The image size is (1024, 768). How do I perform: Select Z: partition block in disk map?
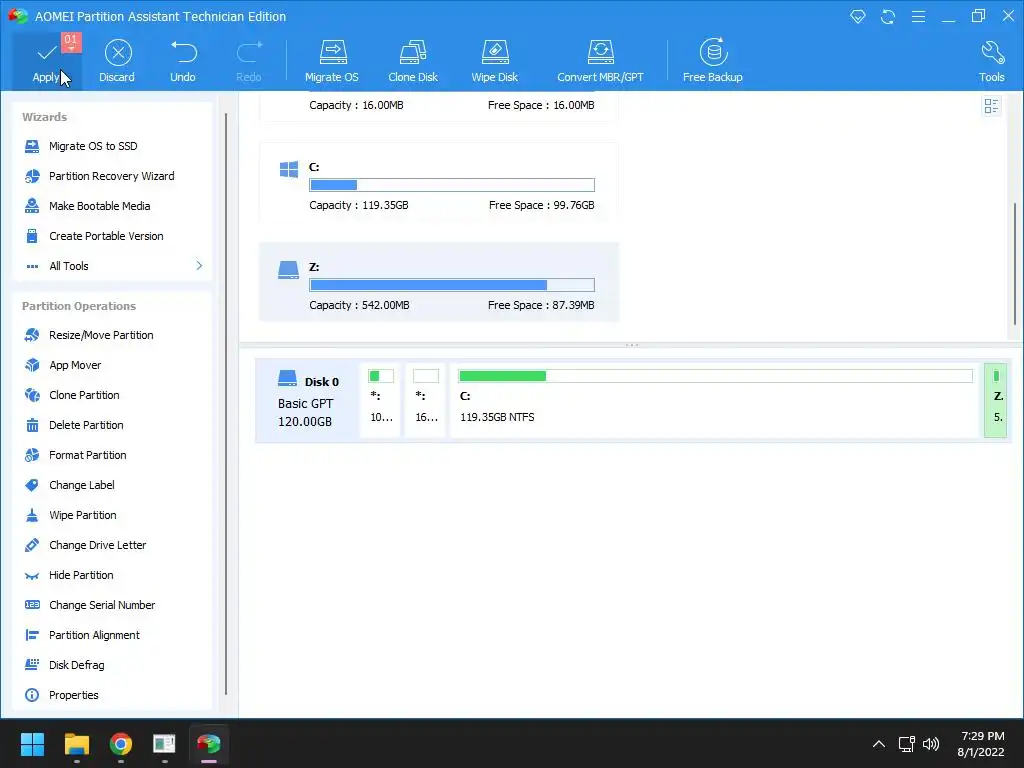(996, 399)
